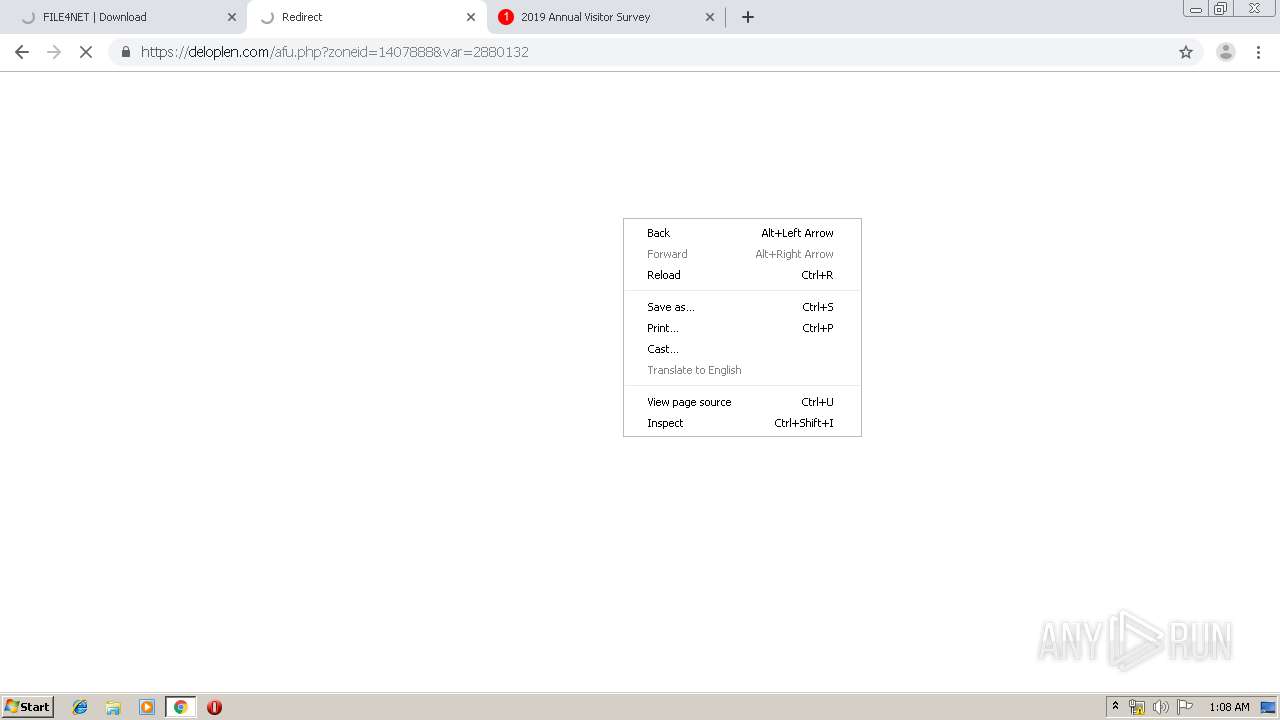Click the show desktop tray icon
This screenshot has height=720, width=1280.
(1268, 707)
